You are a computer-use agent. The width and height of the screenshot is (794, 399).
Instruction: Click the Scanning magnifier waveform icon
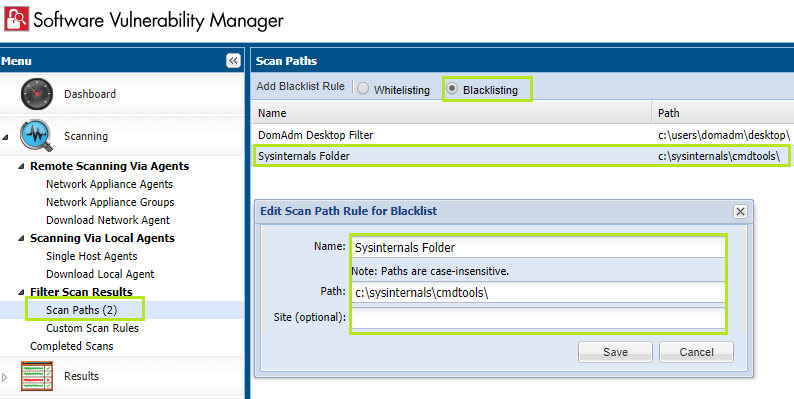tap(36, 136)
